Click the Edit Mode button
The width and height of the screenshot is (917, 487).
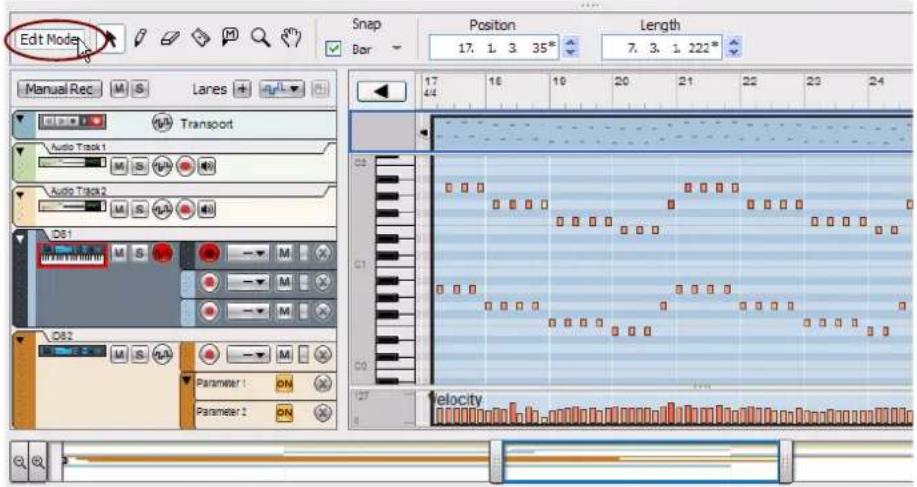[49, 39]
